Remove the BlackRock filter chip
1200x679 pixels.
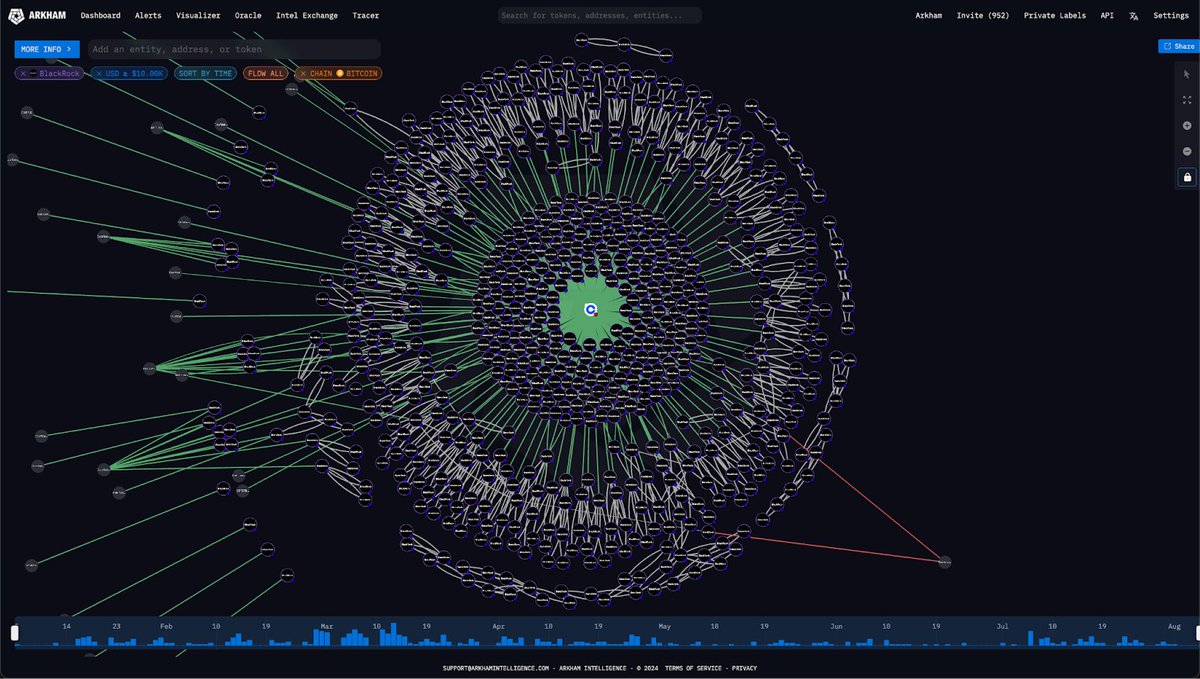[x=23, y=74]
